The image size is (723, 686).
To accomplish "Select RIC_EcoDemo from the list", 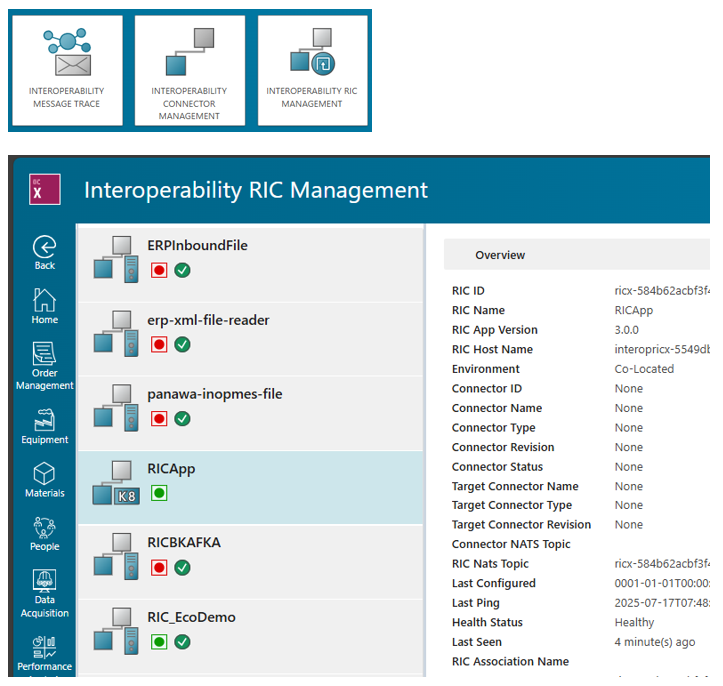I will 191,618.
